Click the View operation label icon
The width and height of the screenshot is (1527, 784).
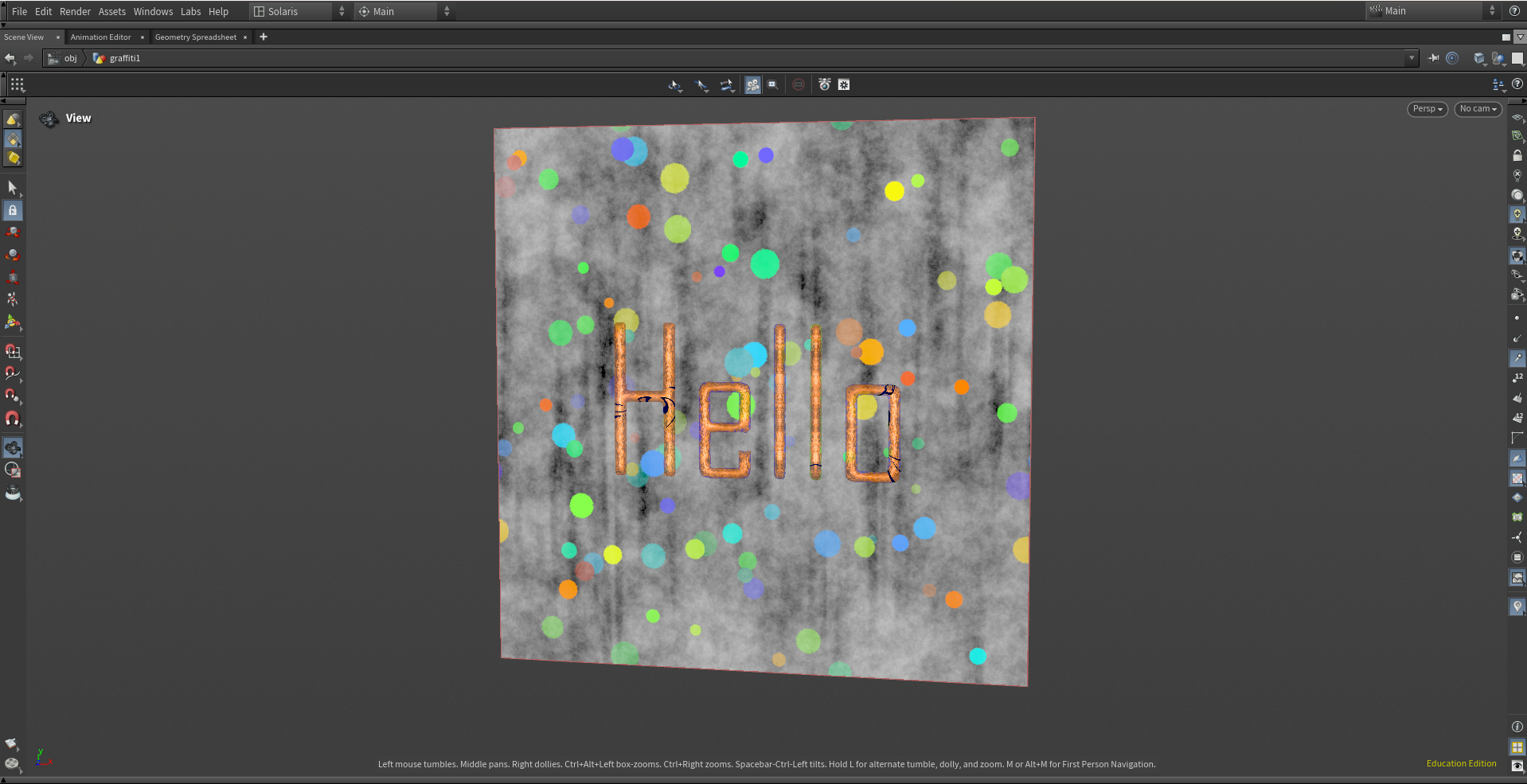[49, 119]
